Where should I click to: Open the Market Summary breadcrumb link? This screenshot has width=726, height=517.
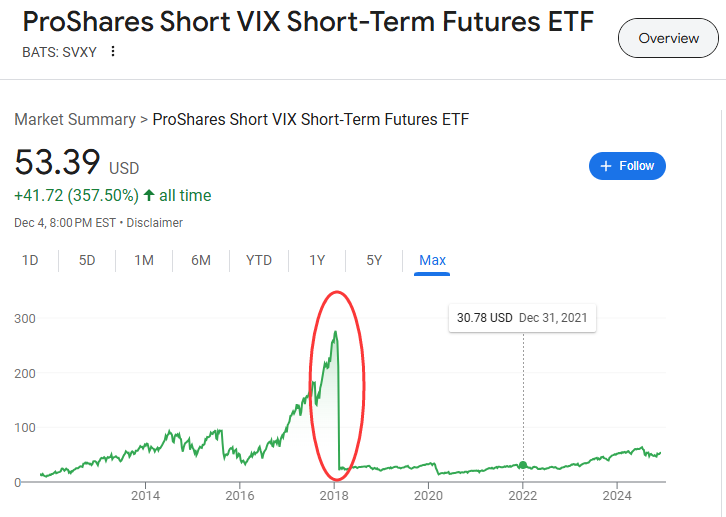pyautogui.click(x=75, y=119)
